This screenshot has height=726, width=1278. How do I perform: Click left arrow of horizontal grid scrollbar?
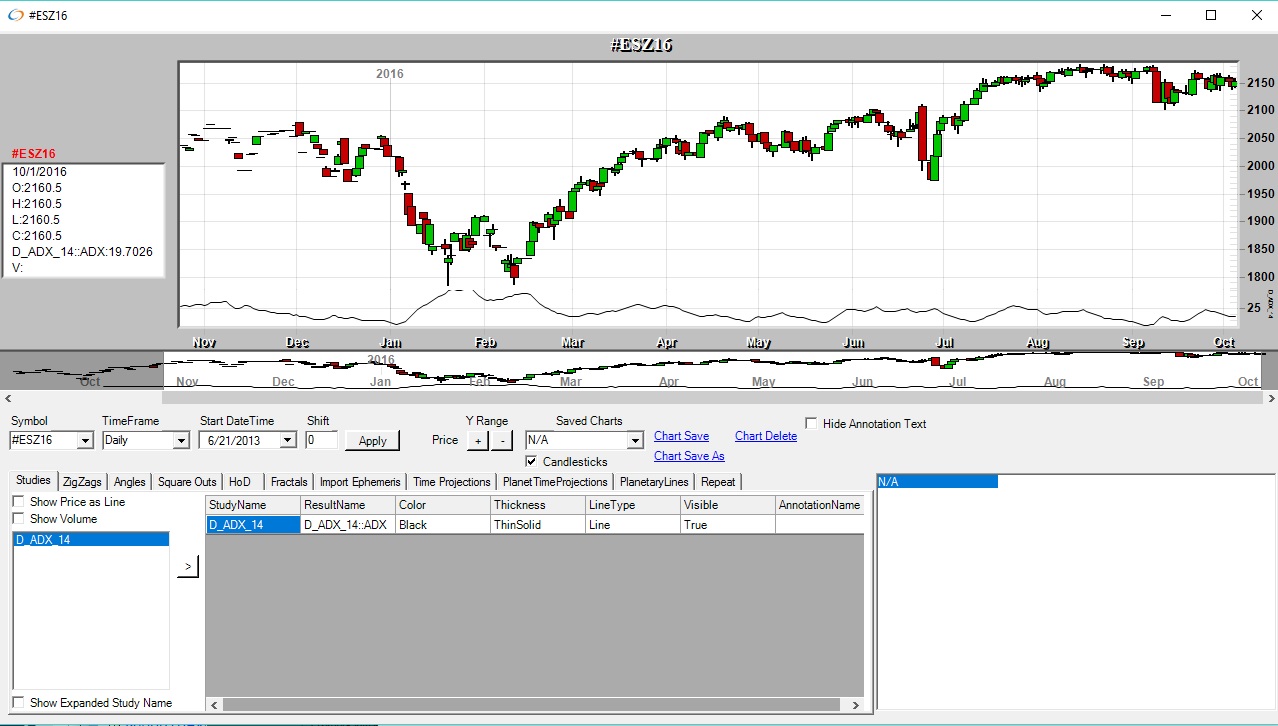[x=214, y=705]
